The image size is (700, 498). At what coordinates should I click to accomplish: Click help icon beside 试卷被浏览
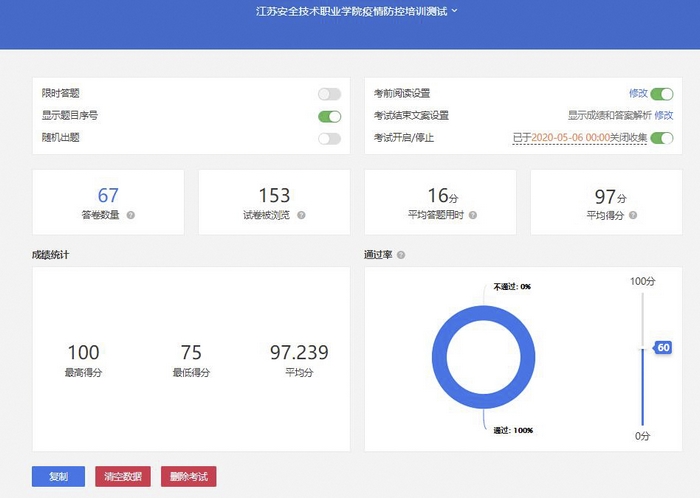(x=301, y=215)
